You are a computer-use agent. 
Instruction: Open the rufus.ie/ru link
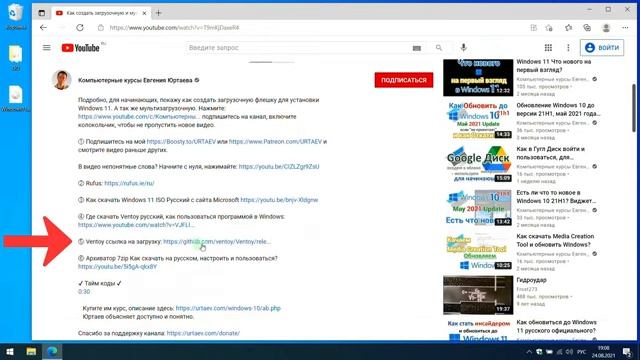(129, 183)
